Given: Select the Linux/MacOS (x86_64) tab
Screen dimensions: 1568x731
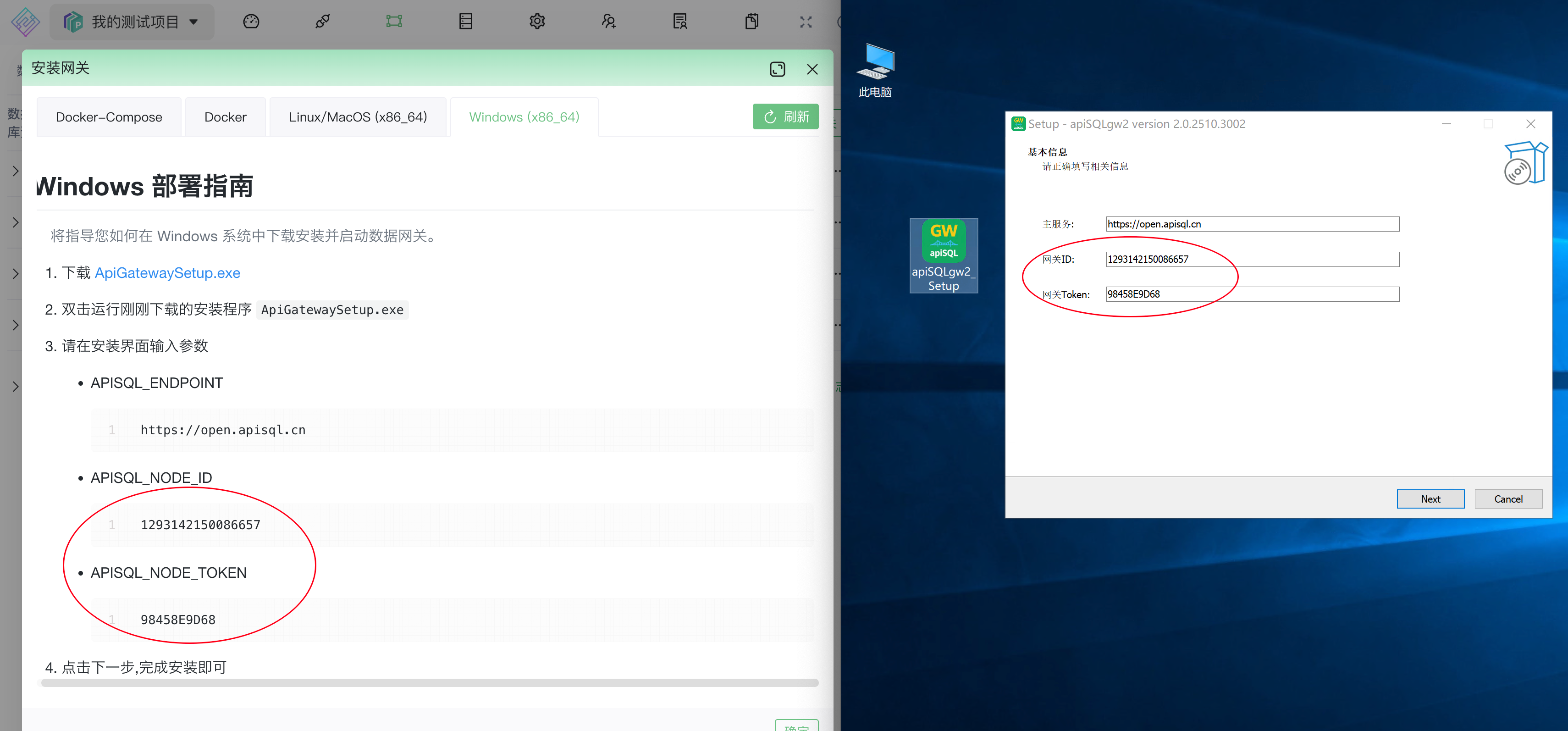Looking at the screenshot, I should click(x=357, y=117).
